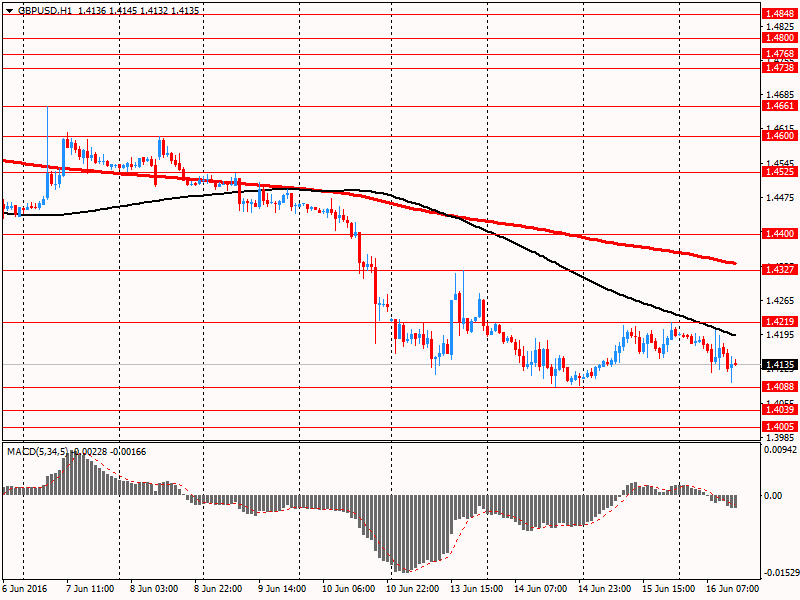This screenshot has height=600, width=800.
Task: Select the 1.4005 support level label
Action: [x=780, y=427]
